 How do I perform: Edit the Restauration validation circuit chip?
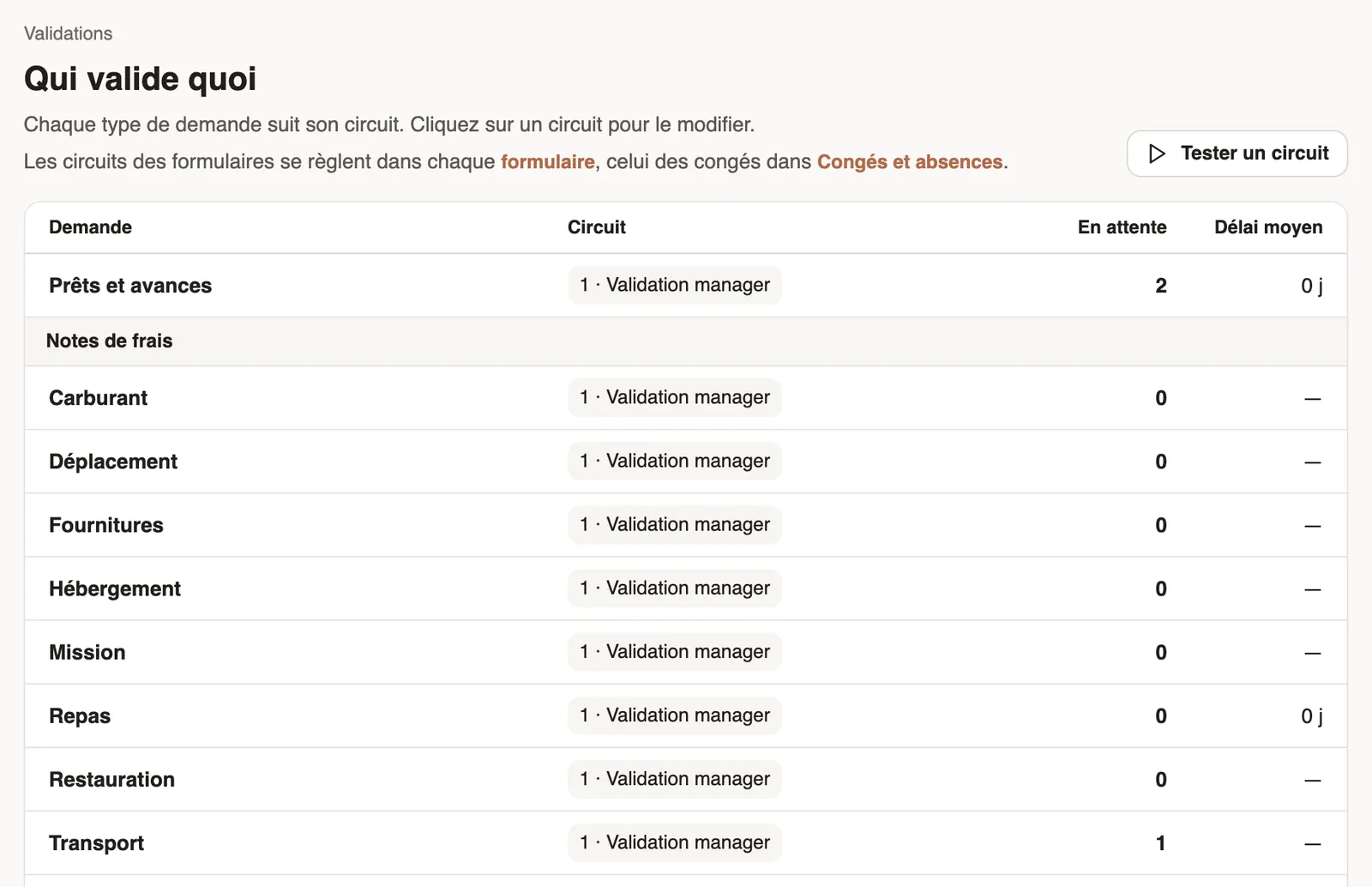675,778
